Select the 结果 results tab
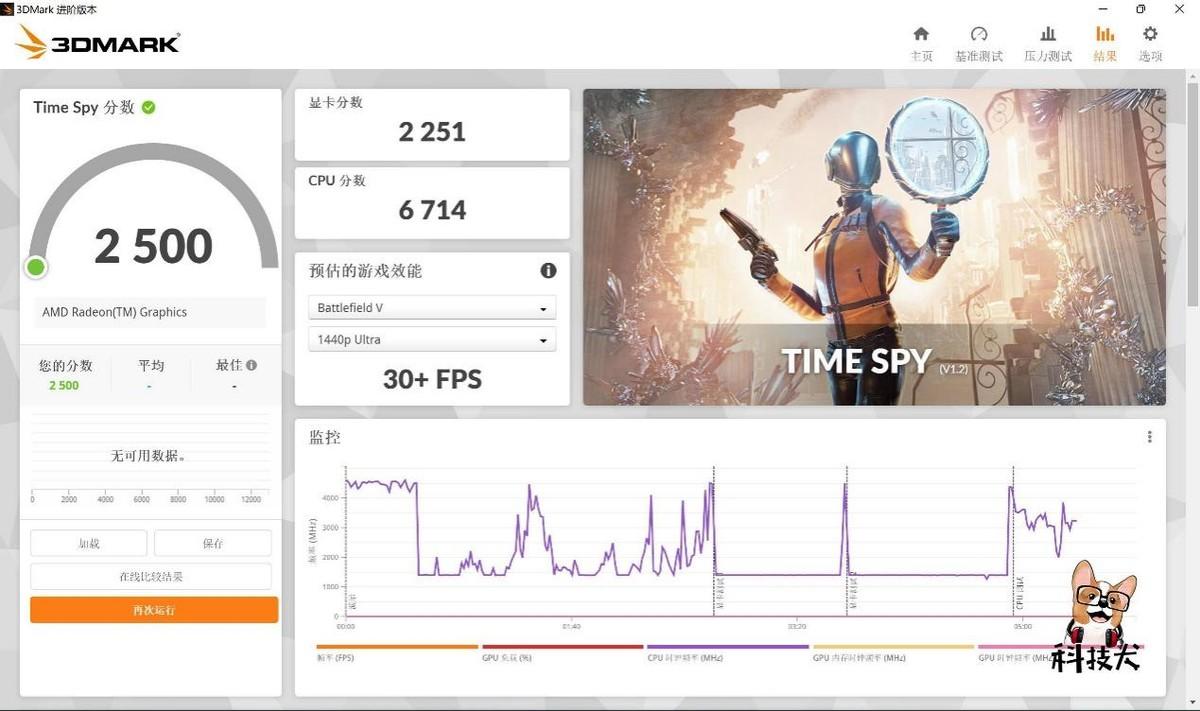1200x711 pixels. click(1105, 44)
